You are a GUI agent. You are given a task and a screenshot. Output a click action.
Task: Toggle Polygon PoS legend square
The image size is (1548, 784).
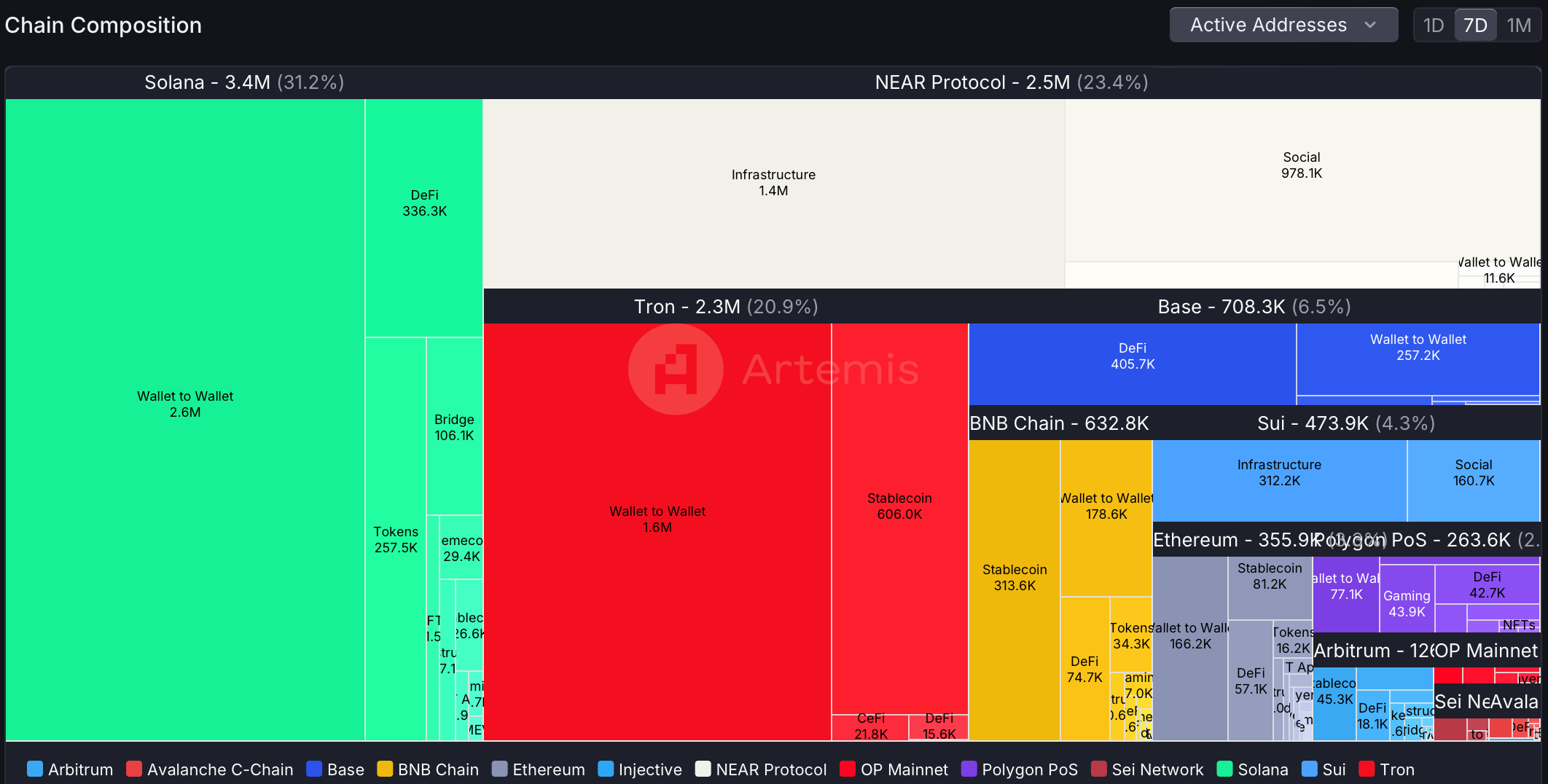[x=969, y=769]
